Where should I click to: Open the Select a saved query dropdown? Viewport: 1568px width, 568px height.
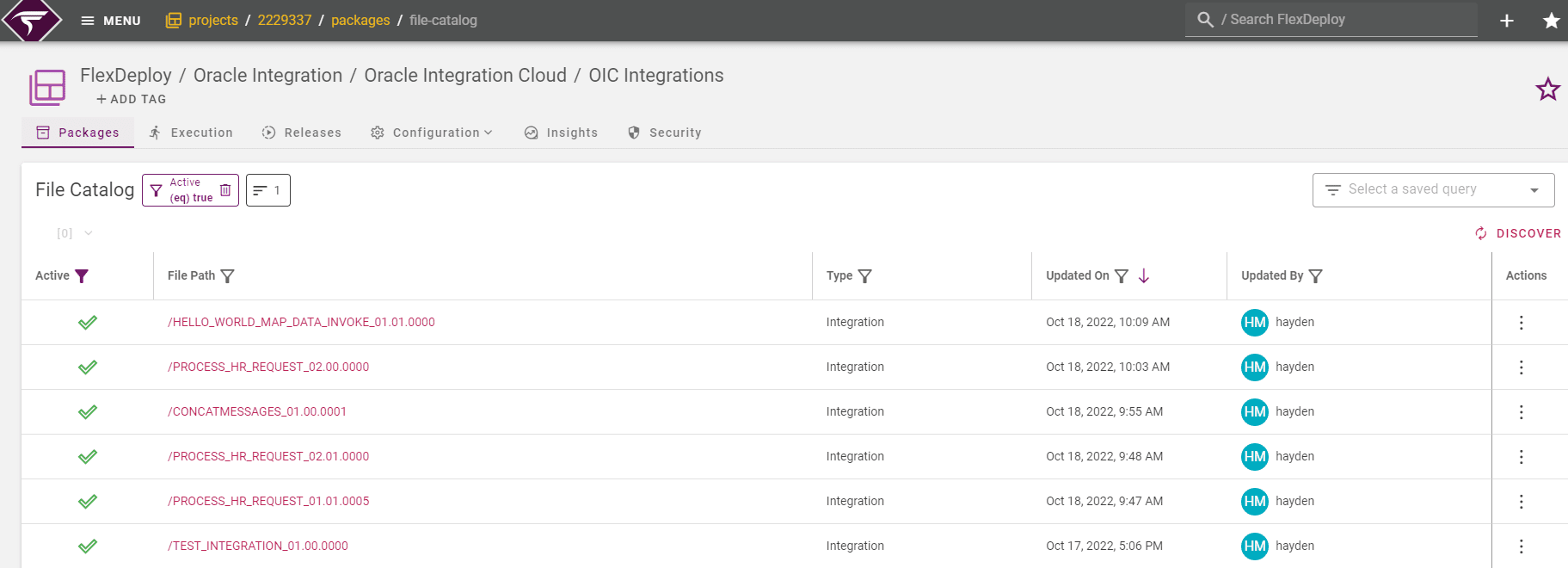click(x=1433, y=190)
